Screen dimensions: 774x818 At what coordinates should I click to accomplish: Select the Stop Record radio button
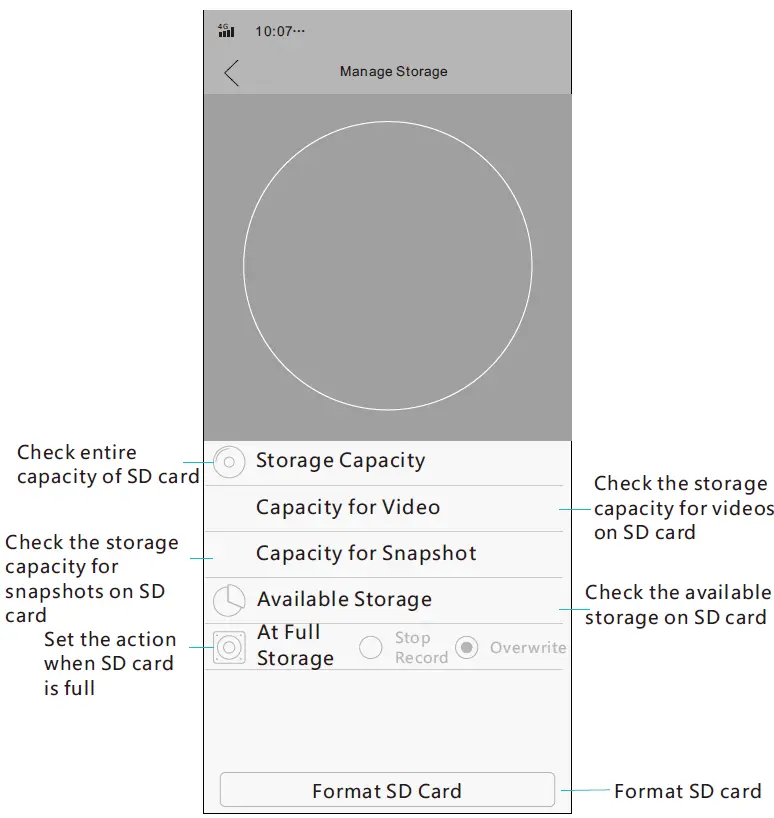[x=371, y=648]
